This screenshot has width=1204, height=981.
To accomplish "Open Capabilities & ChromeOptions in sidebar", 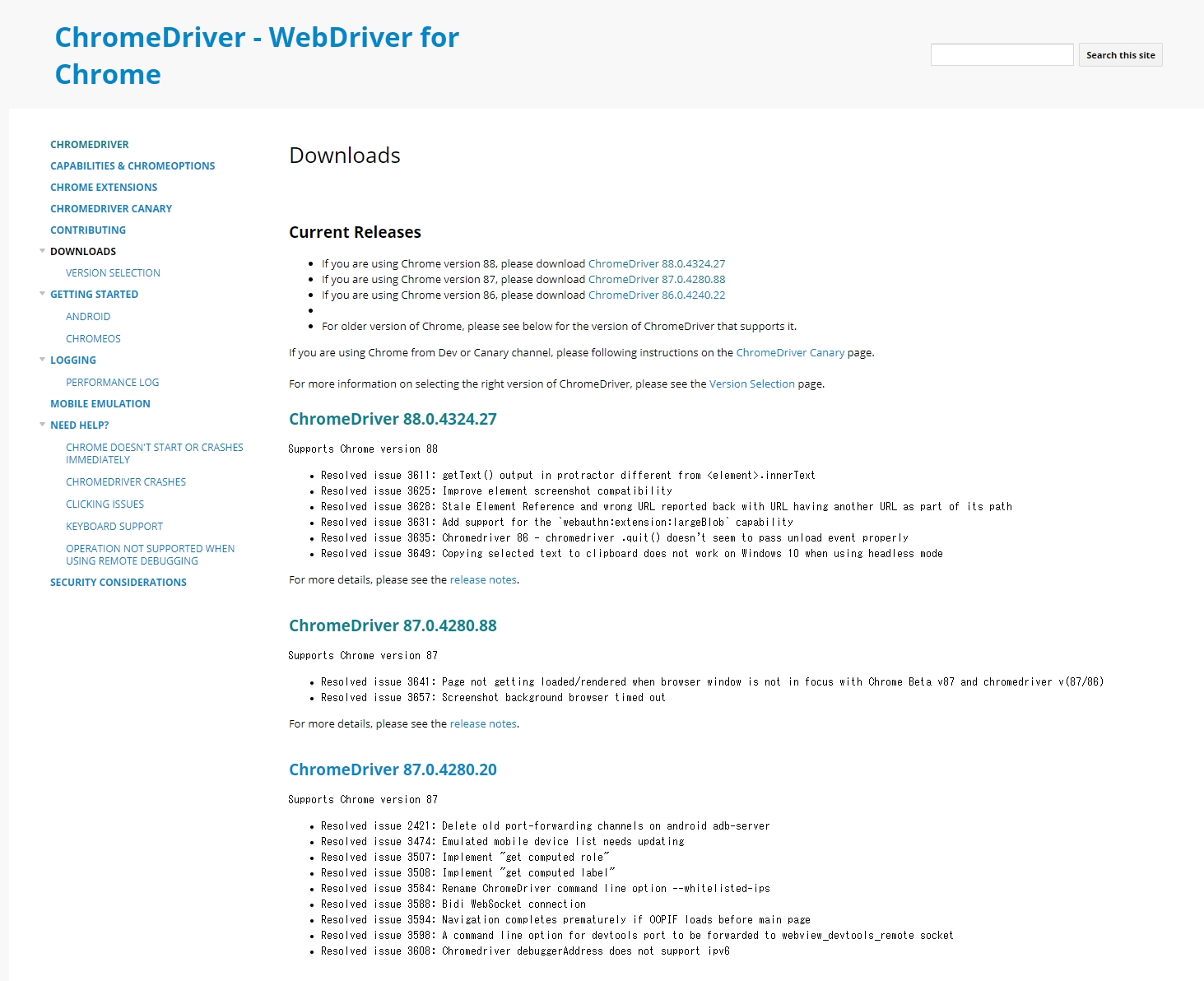I will [132, 165].
